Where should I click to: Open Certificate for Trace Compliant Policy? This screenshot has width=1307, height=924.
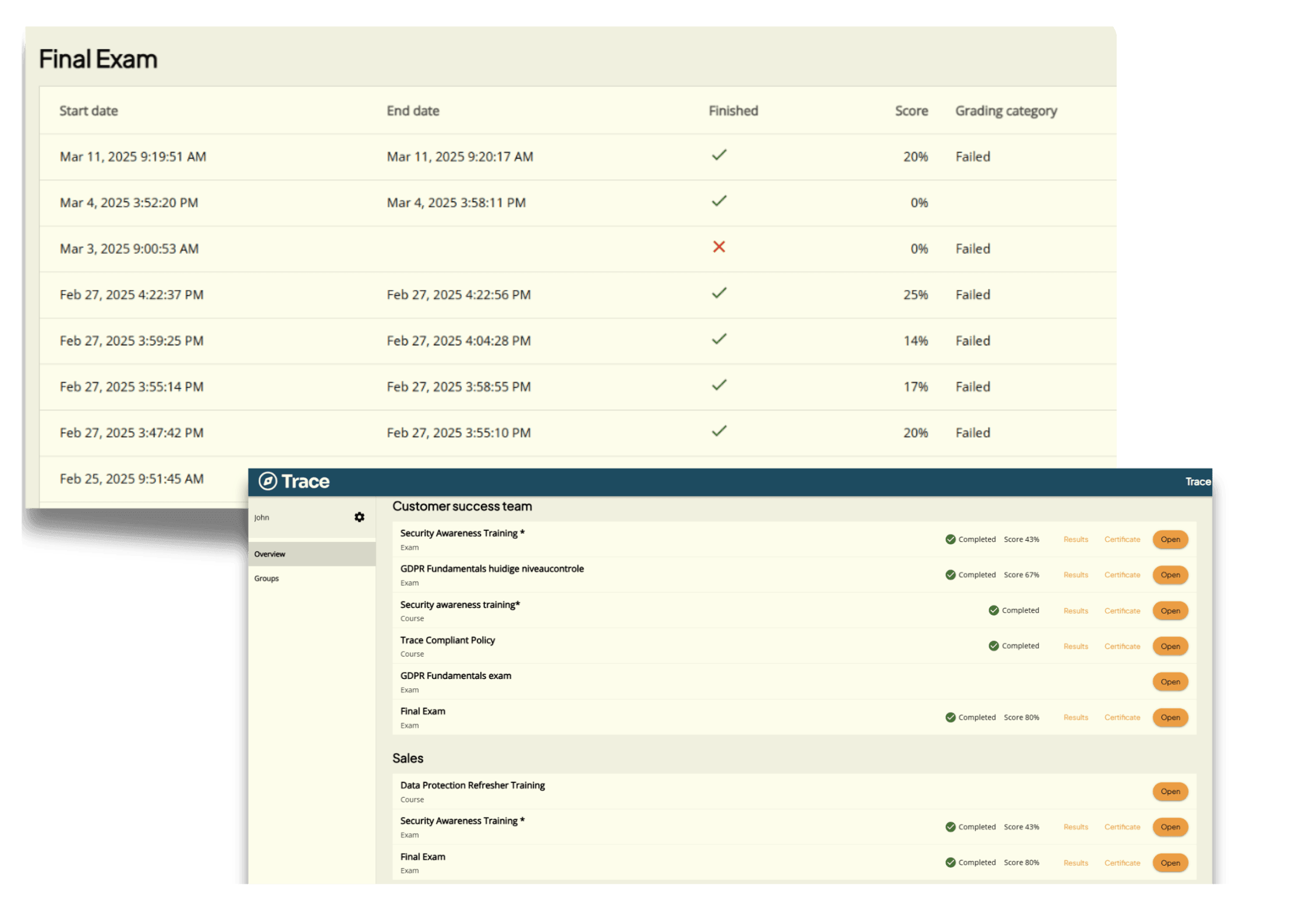1122,646
